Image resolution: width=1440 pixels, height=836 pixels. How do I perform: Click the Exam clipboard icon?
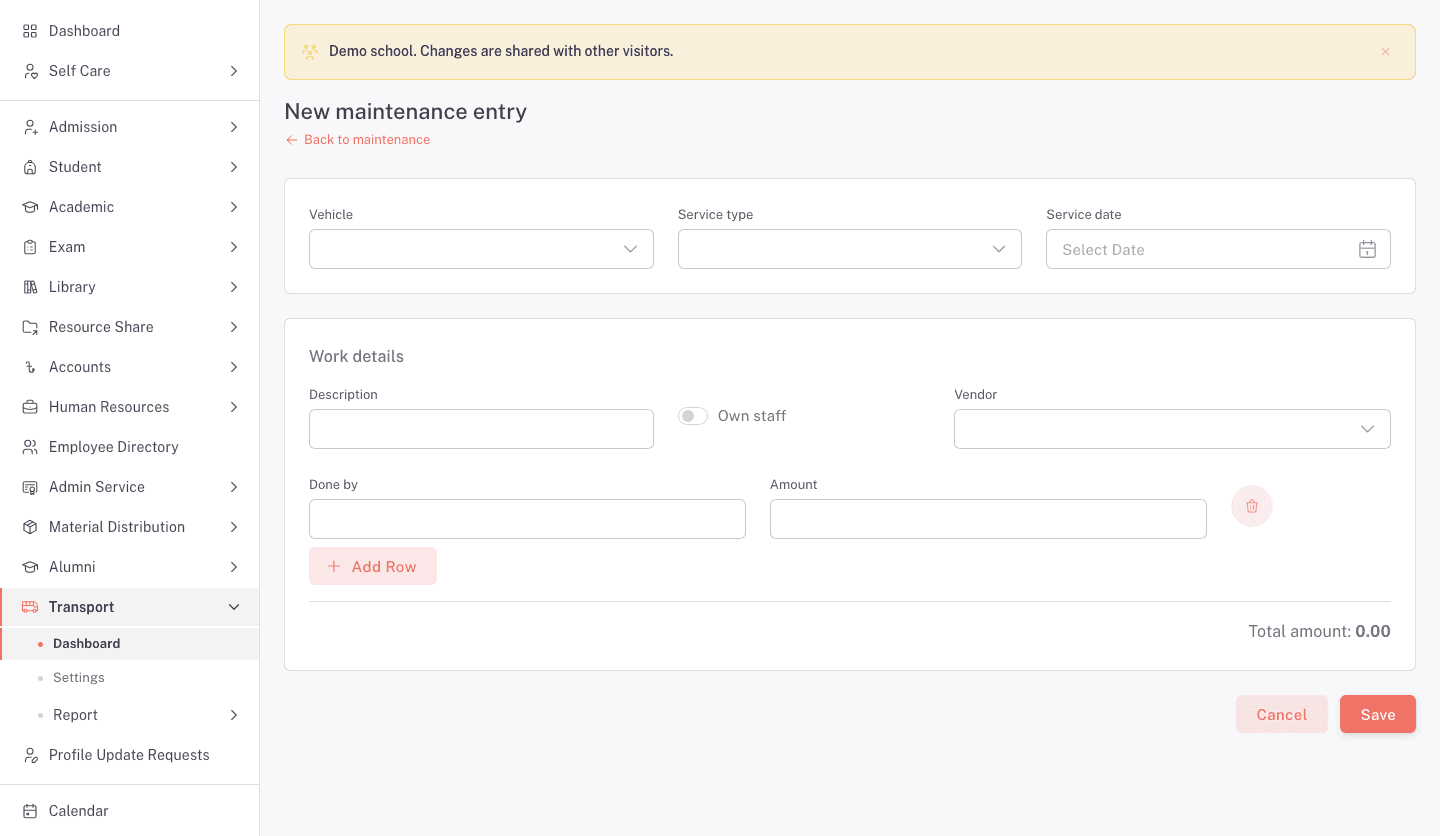(30, 247)
